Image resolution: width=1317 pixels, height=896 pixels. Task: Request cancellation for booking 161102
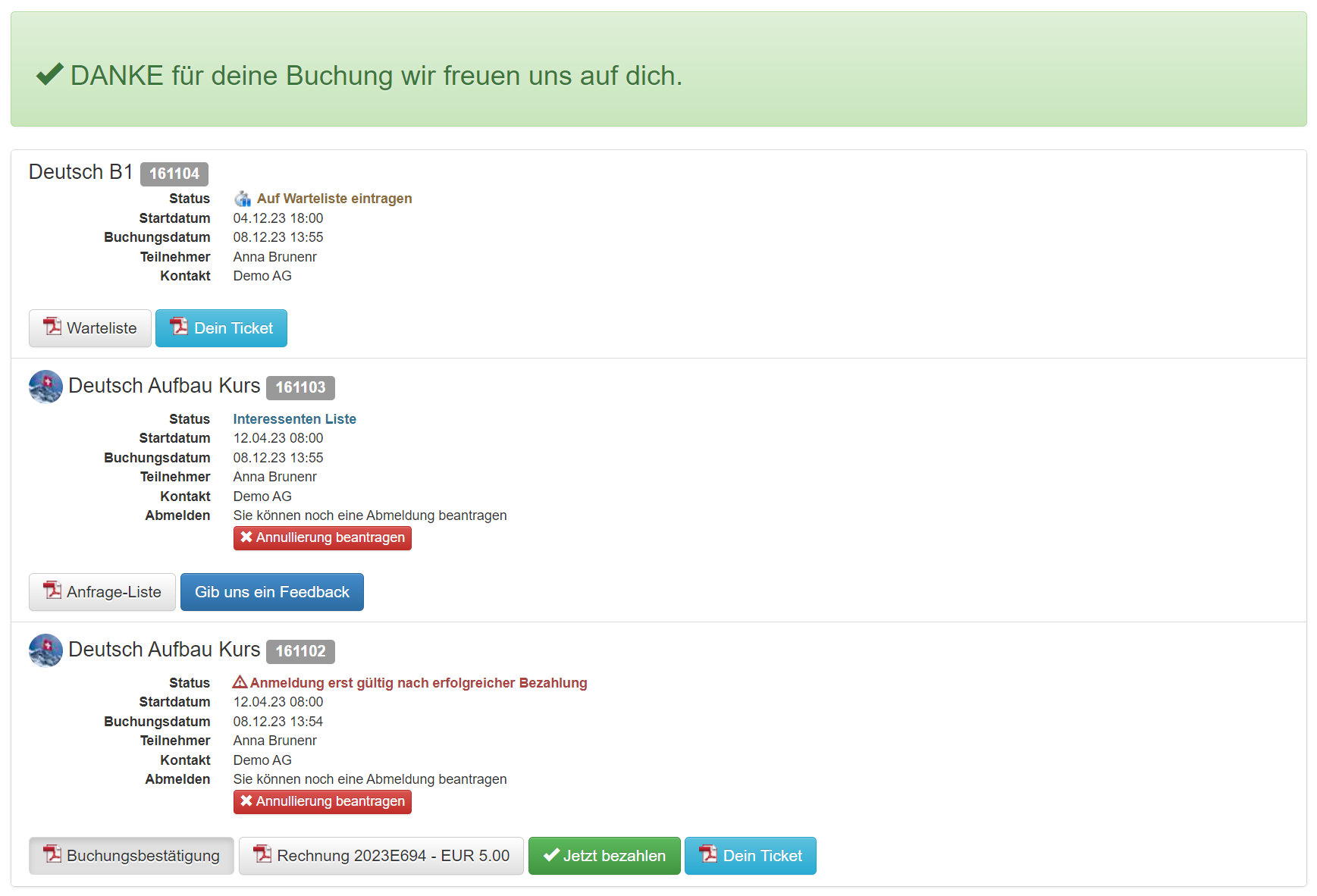(322, 802)
